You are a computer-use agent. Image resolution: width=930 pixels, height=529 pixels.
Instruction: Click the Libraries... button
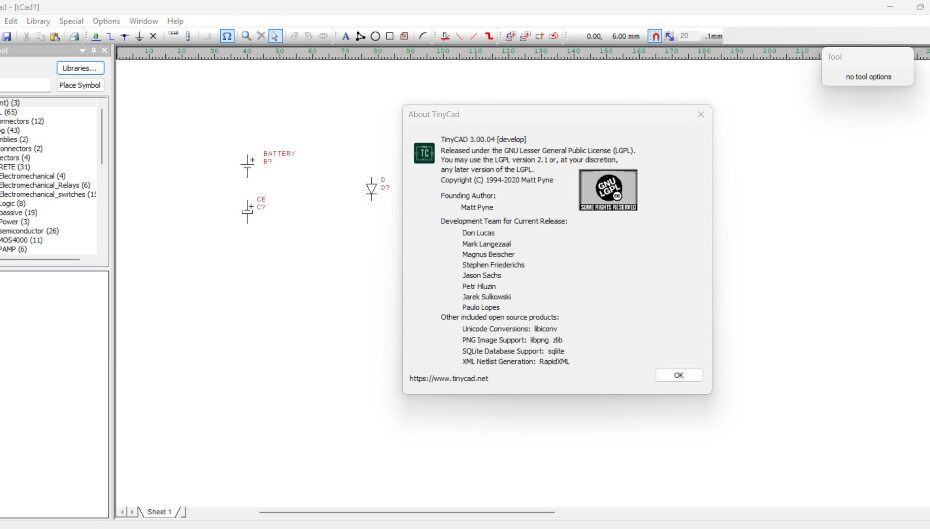point(80,68)
